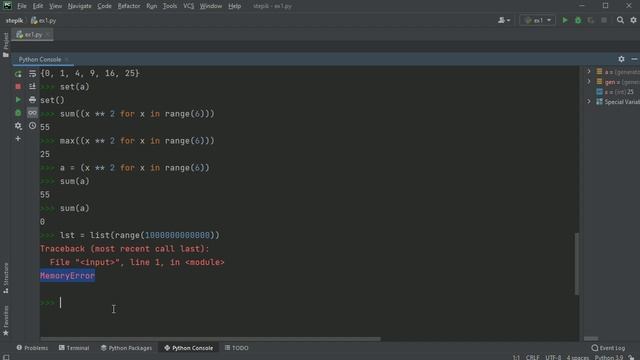Click the console horizontal scrollbar
640x360 pixels.
pyautogui.click(x=210, y=339)
